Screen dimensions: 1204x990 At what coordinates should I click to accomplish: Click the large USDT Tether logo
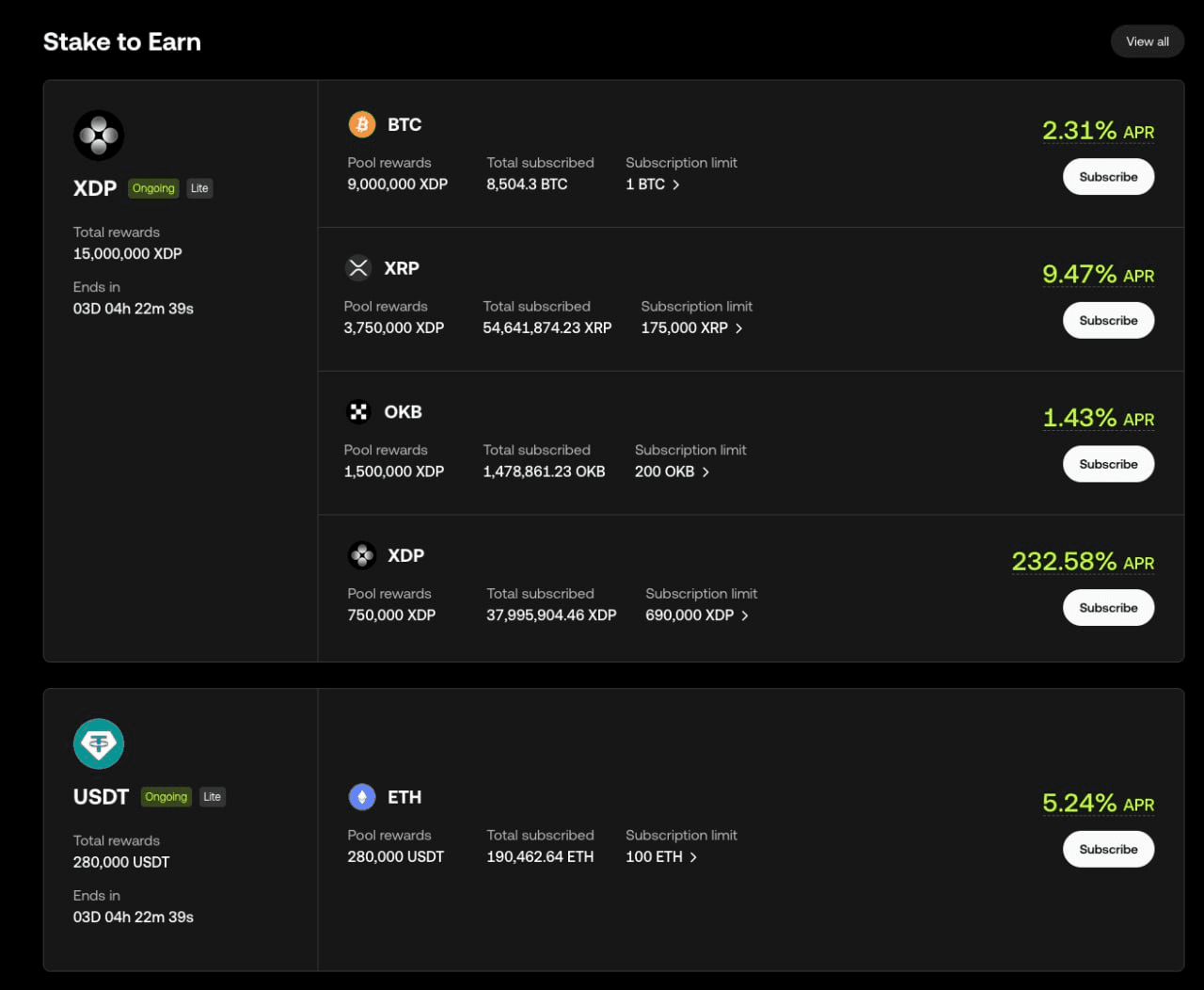pyautogui.click(x=99, y=743)
